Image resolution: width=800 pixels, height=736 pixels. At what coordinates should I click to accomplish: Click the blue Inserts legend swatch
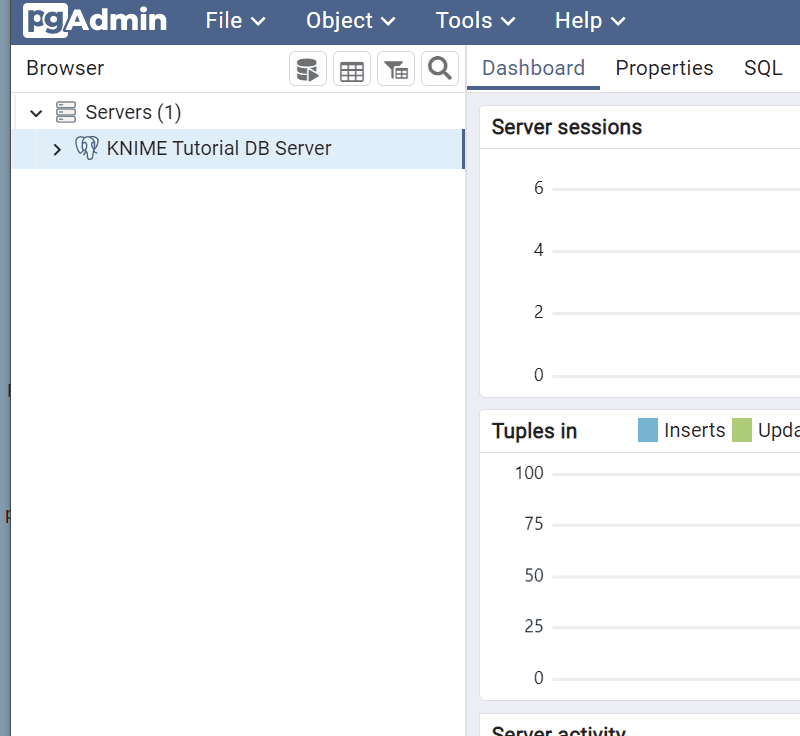point(647,430)
